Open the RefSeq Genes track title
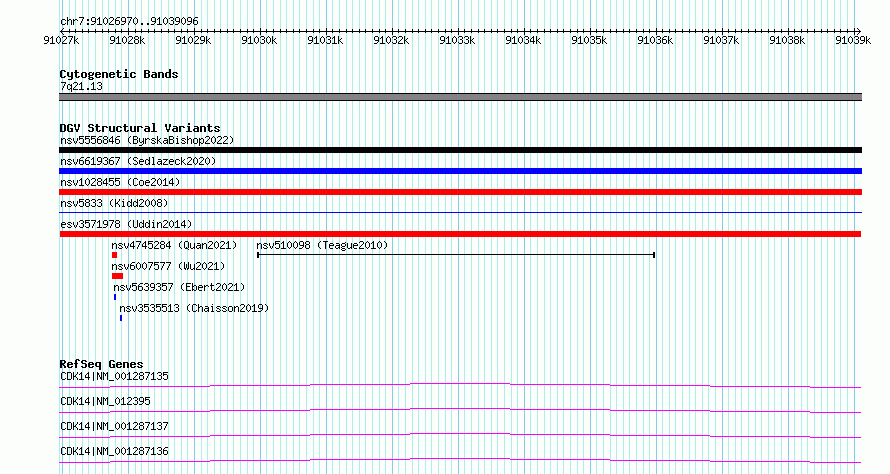Screen dimensions: 890x474 (102, 364)
